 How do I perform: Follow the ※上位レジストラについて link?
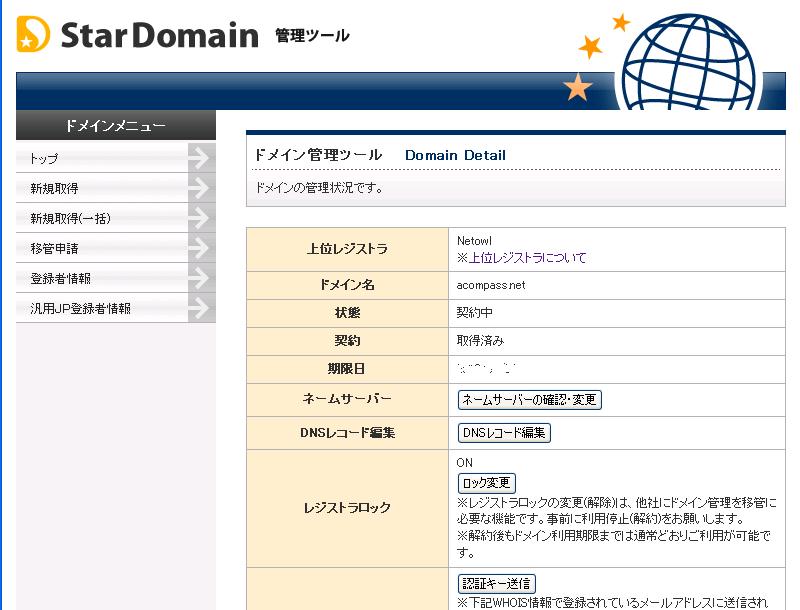pos(522,257)
